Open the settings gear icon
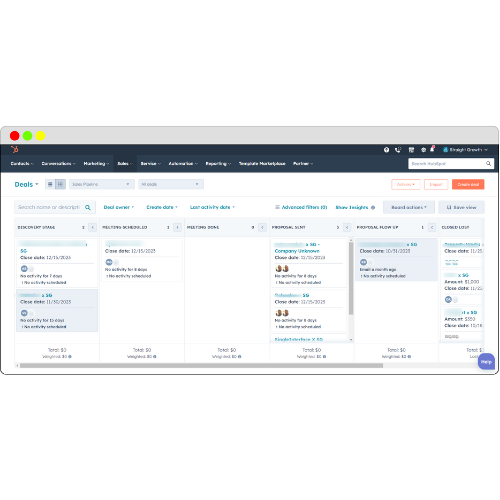500x500 pixels. pos(423,150)
